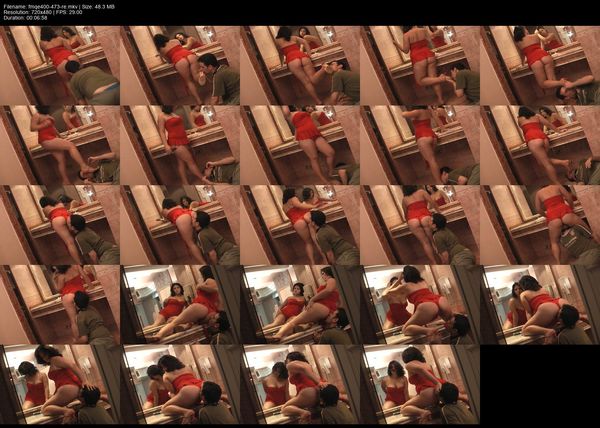The image size is (600, 428).
Task: Open the first thumbnail in the fourth row
Action: 60,305
